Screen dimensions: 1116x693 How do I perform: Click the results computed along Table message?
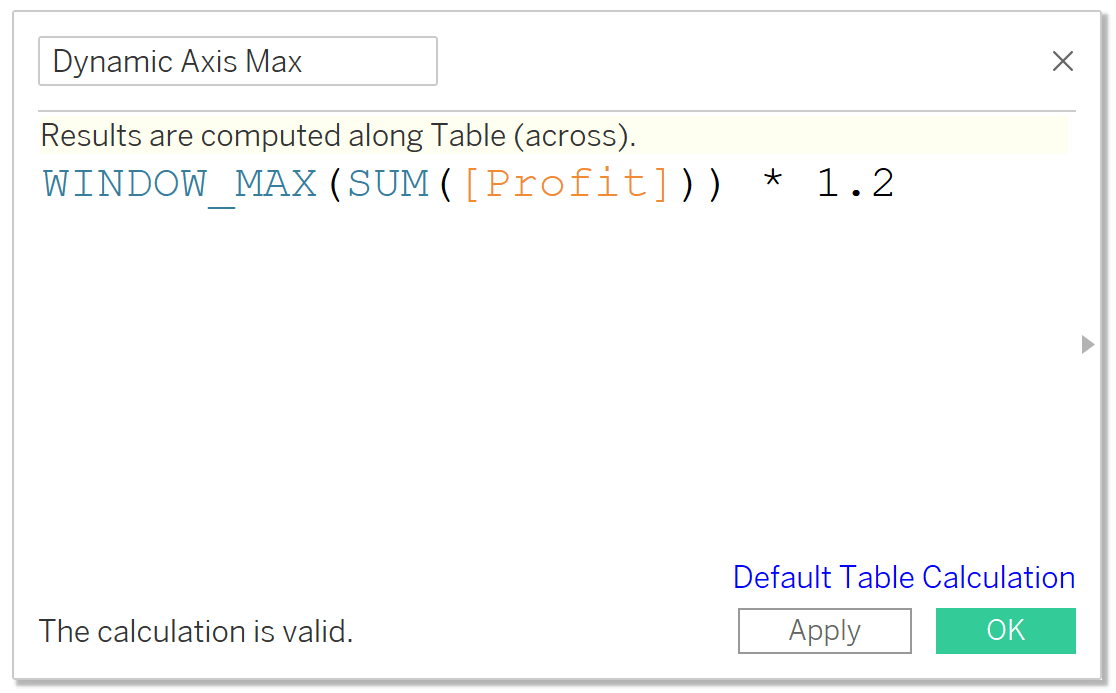point(338,135)
